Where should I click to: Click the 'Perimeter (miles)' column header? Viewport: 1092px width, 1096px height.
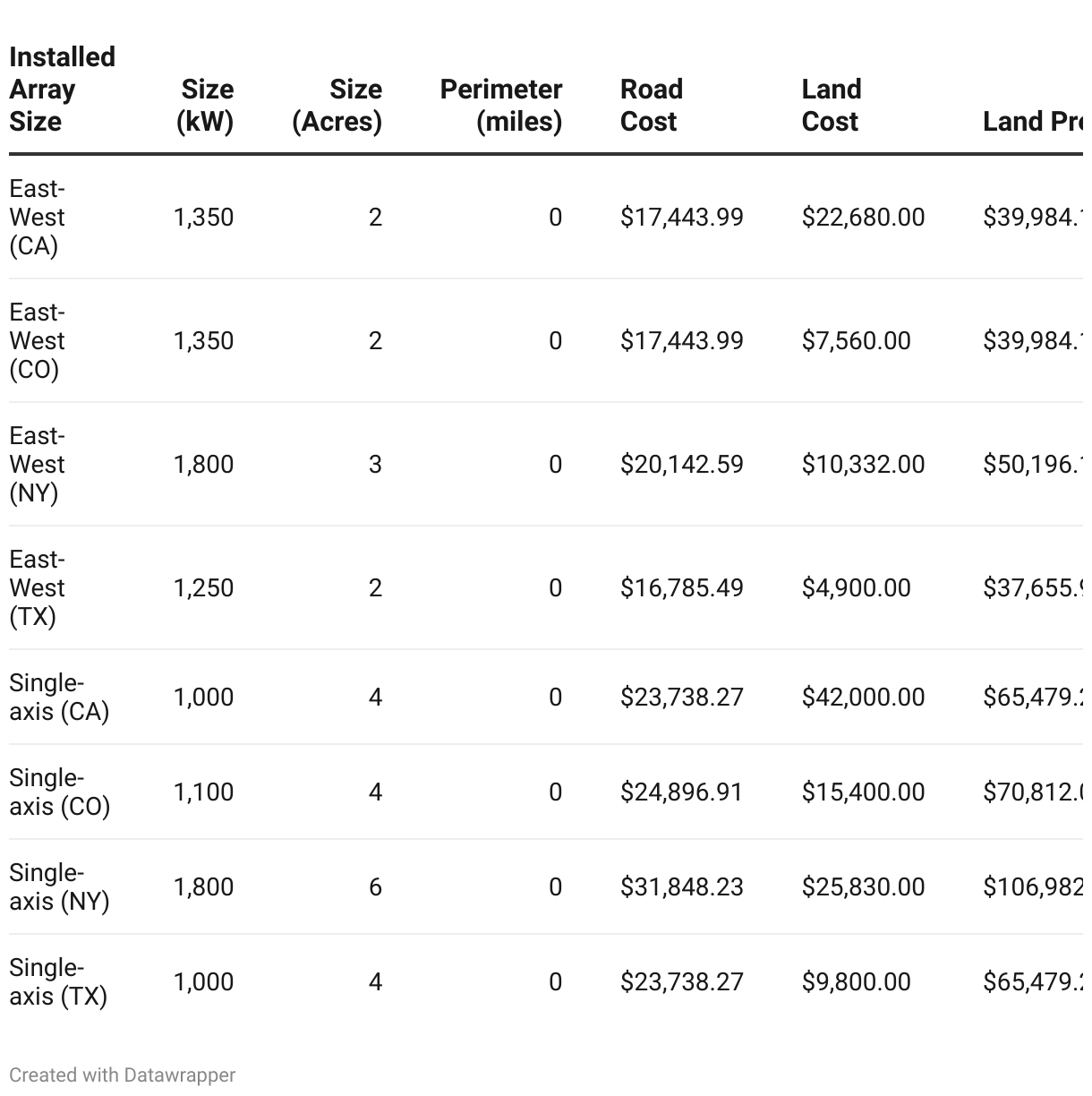(x=501, y=106)
